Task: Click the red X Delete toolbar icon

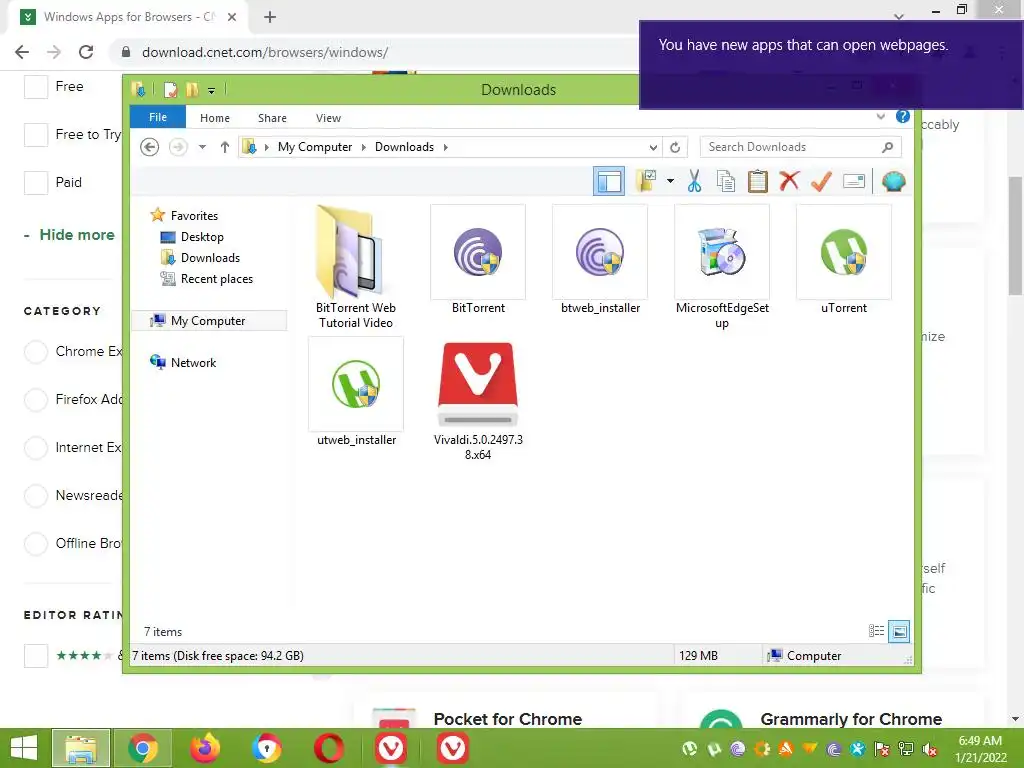Action: coord(789,181)
